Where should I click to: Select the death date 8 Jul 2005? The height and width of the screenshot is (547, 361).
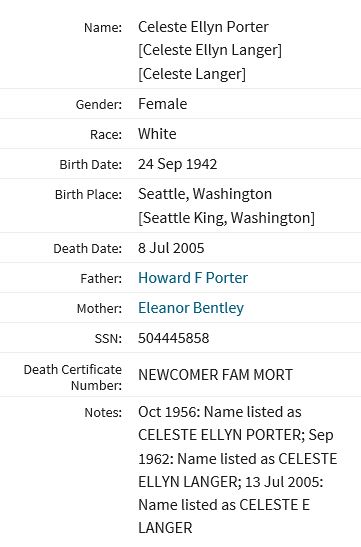(x=171, y=248)
